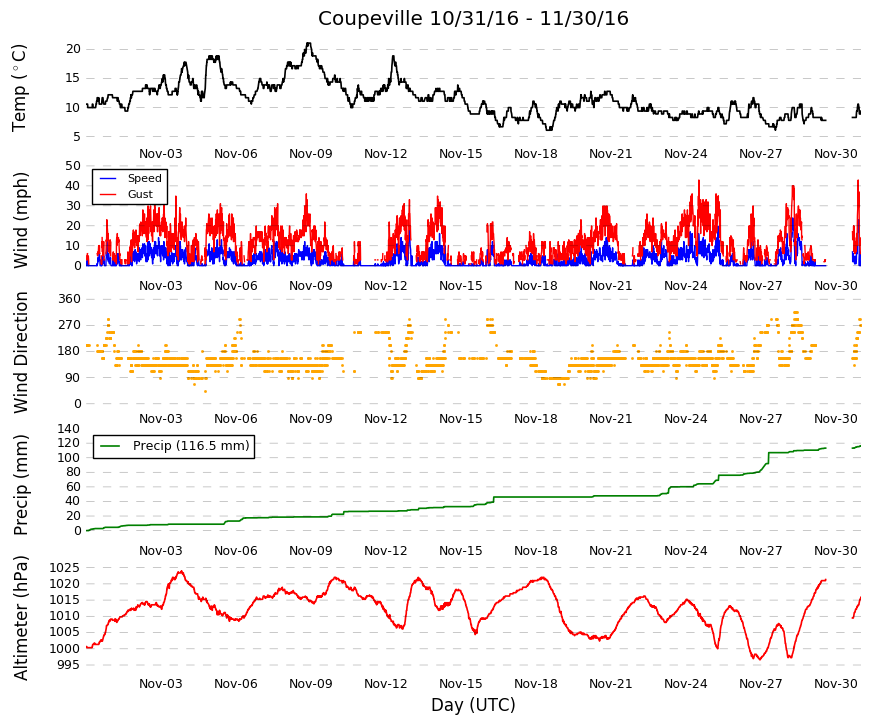Click the Wind Direction axis label

(x=21, y=352)
